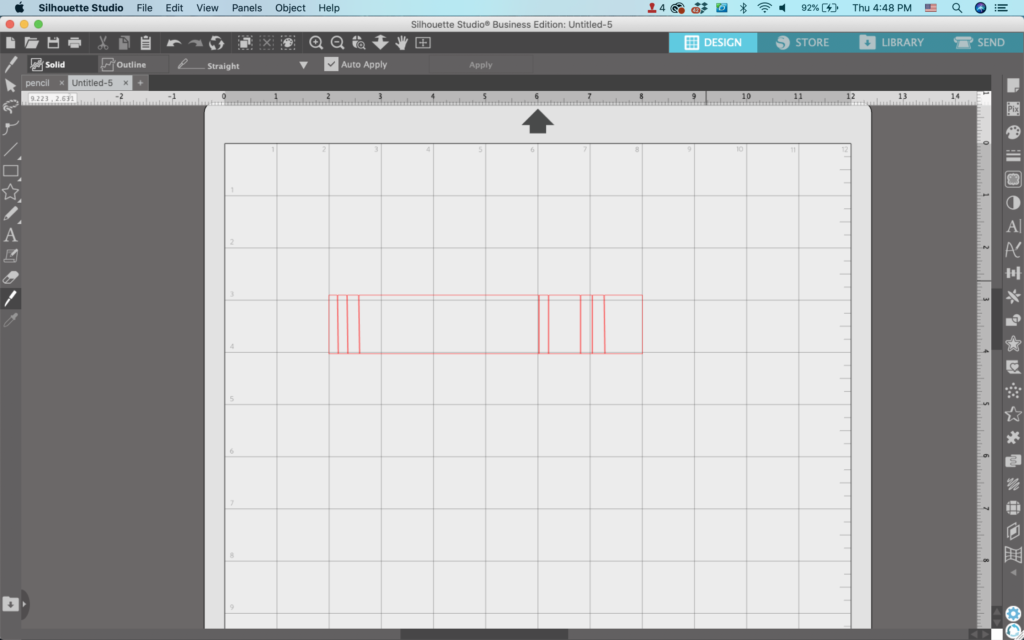Screen dimensions: 1024x640
Task: Select the Eraser tool
Action: click(x=10, y=278)
